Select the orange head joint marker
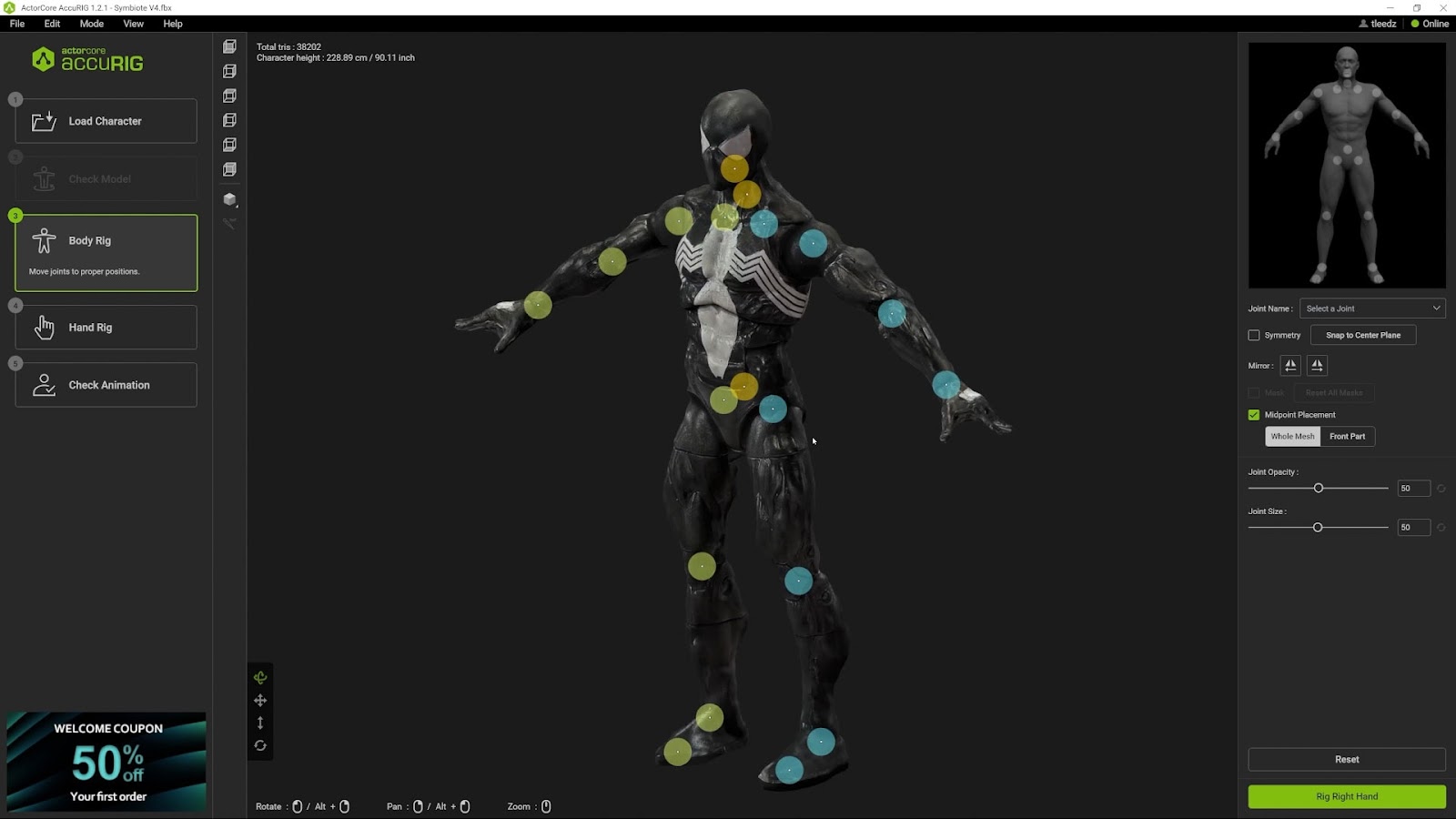The width and height of the screenshot is (1456, 819). coord(734,167)
